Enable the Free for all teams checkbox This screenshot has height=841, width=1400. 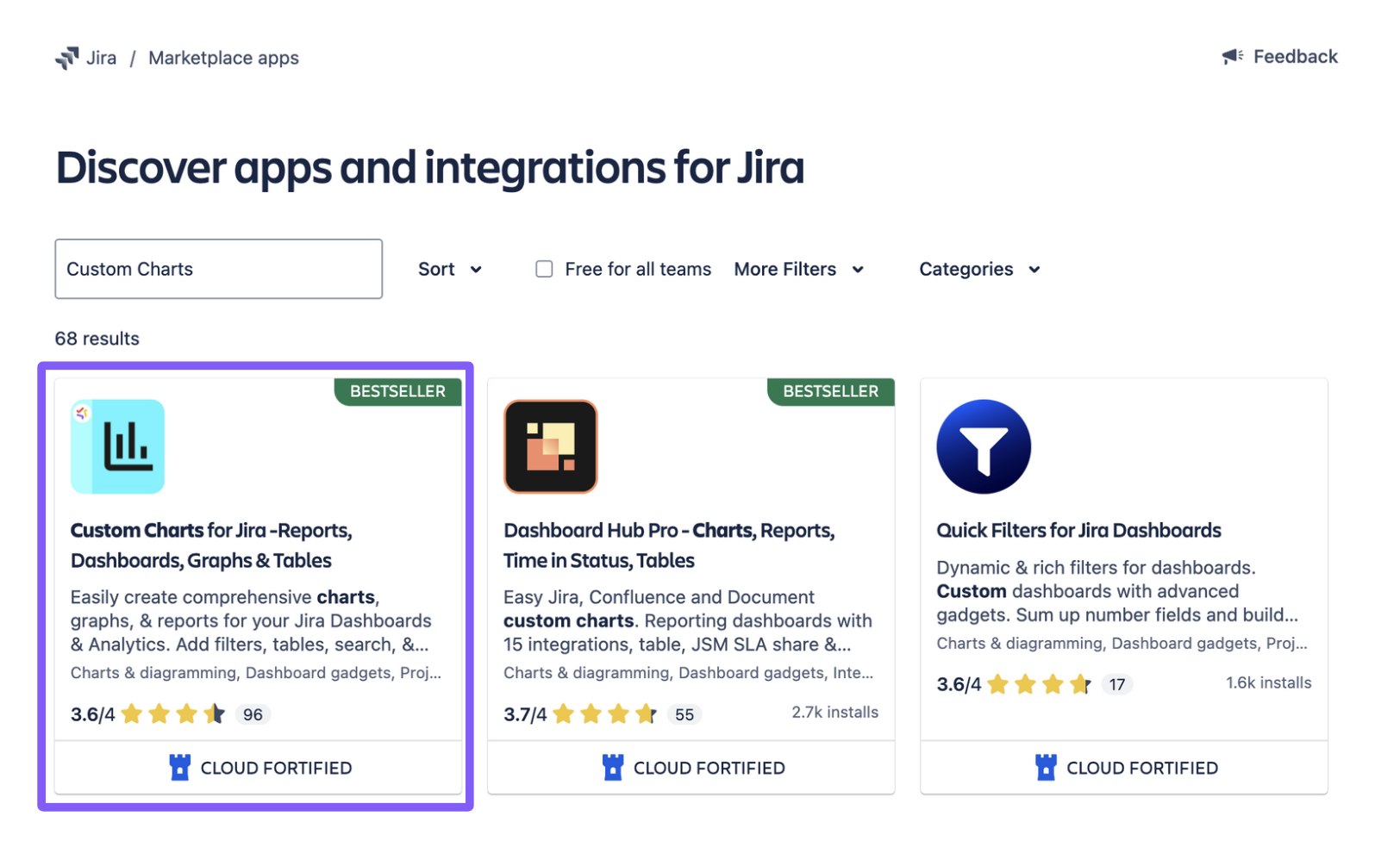click(x=544, y=270)
